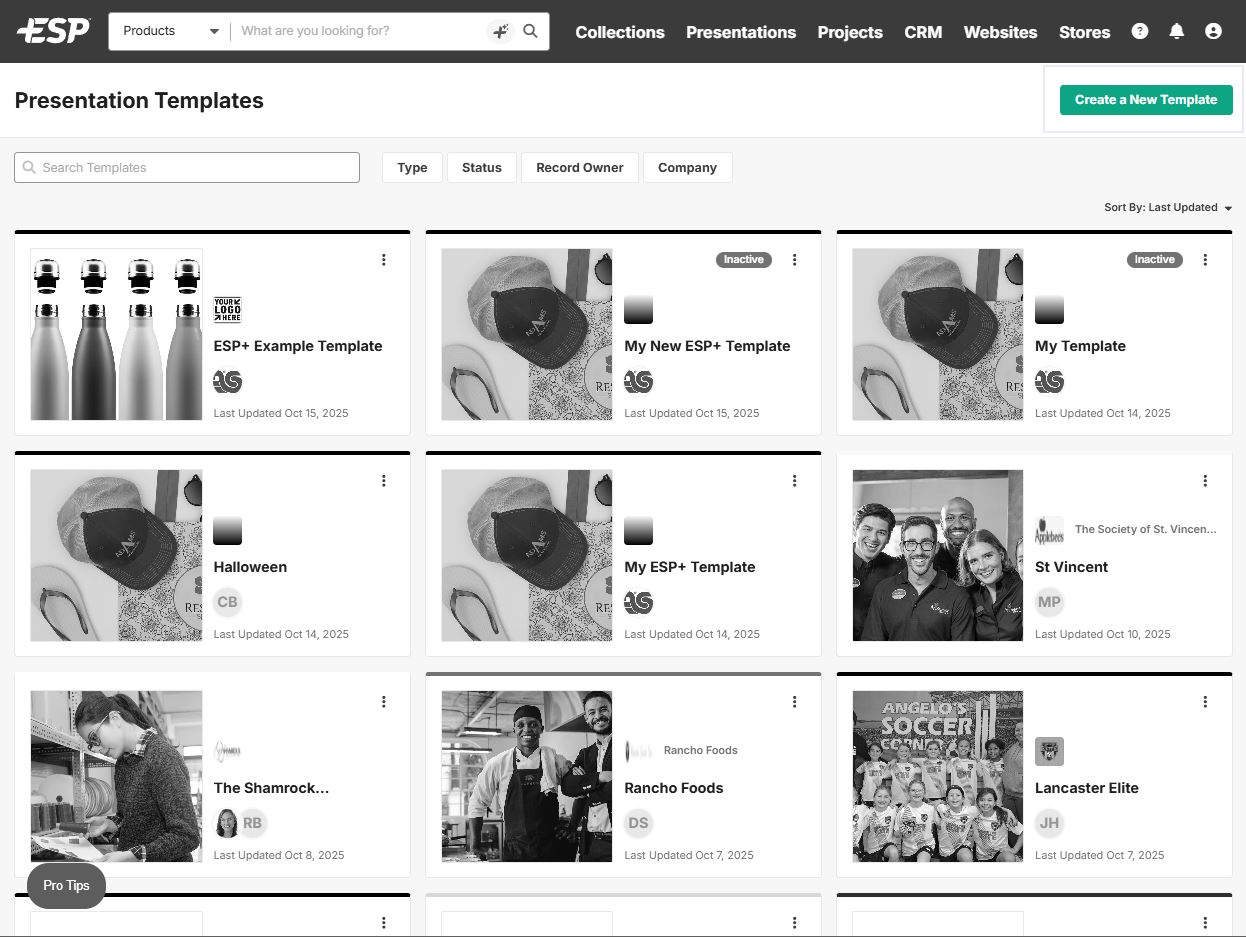Expand the Status filter
The width and height of the screenshot is (1246, 937).
click(481, 168)
